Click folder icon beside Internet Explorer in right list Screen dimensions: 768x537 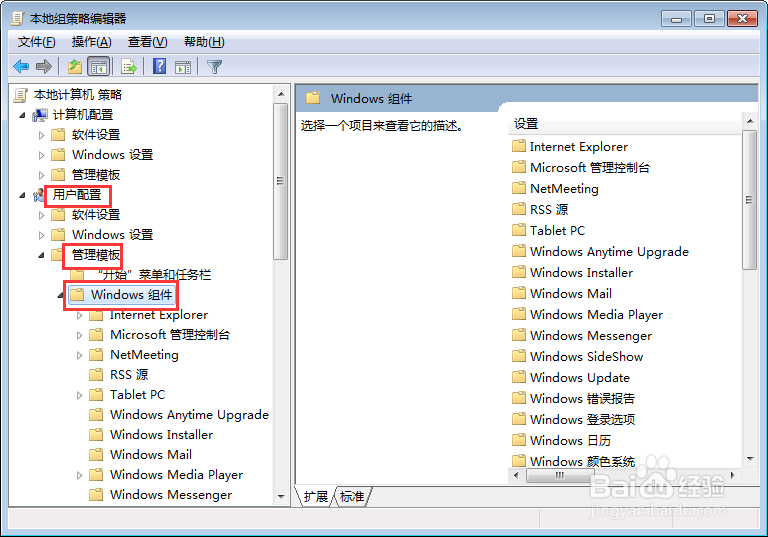[x=519, y=146]
